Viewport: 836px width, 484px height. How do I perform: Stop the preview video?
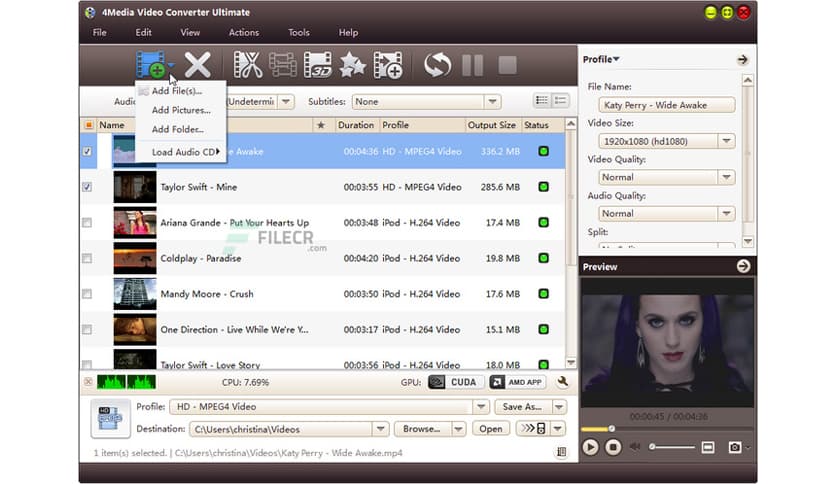click(613, 447)
